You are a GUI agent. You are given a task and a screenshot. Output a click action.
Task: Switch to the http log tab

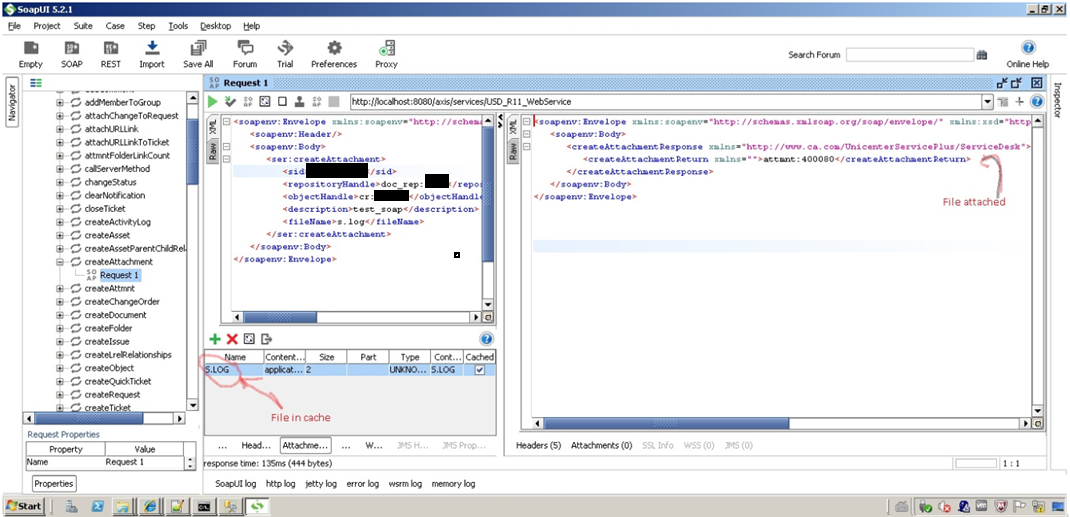coord(281,484)
